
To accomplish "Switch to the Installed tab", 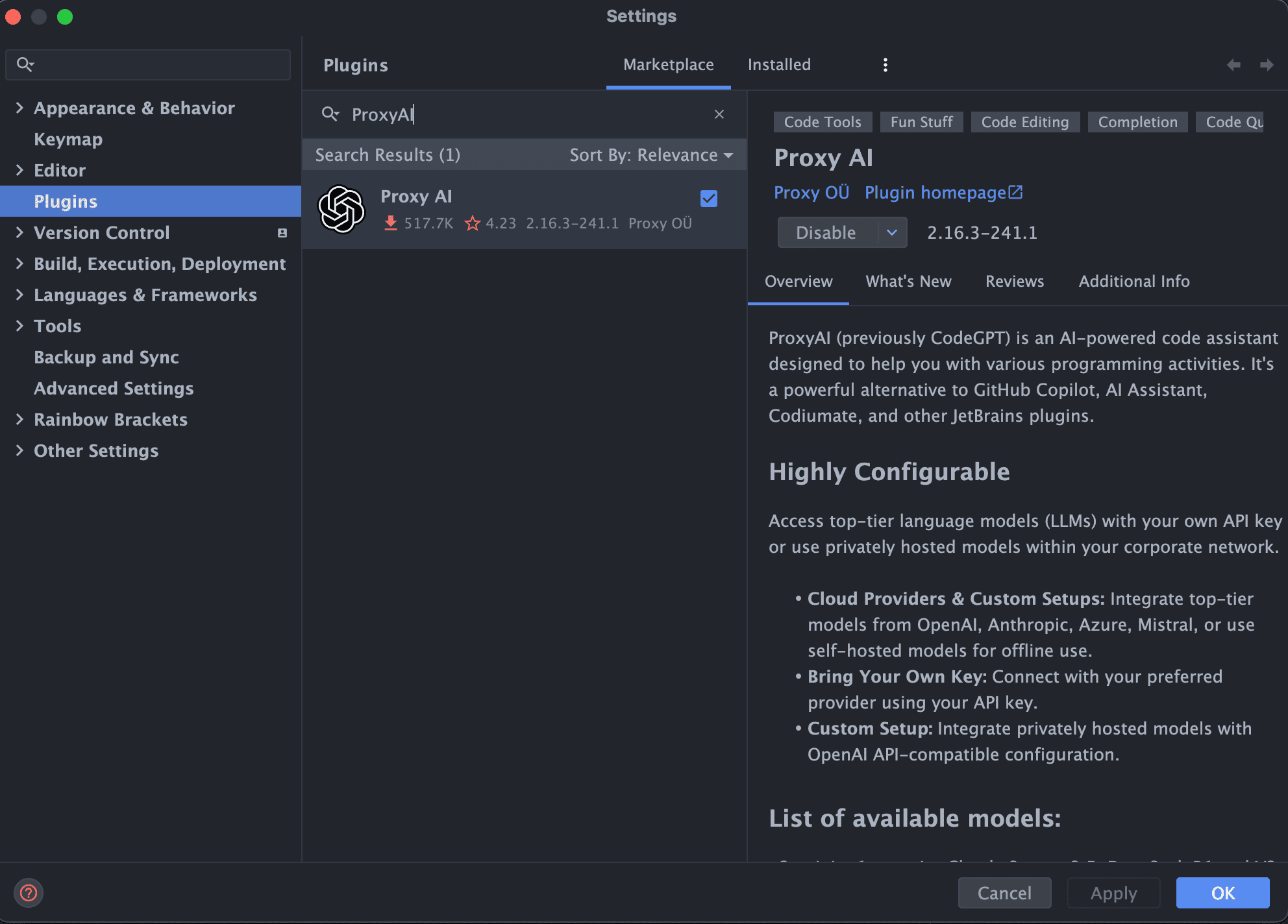I will 779,65.
